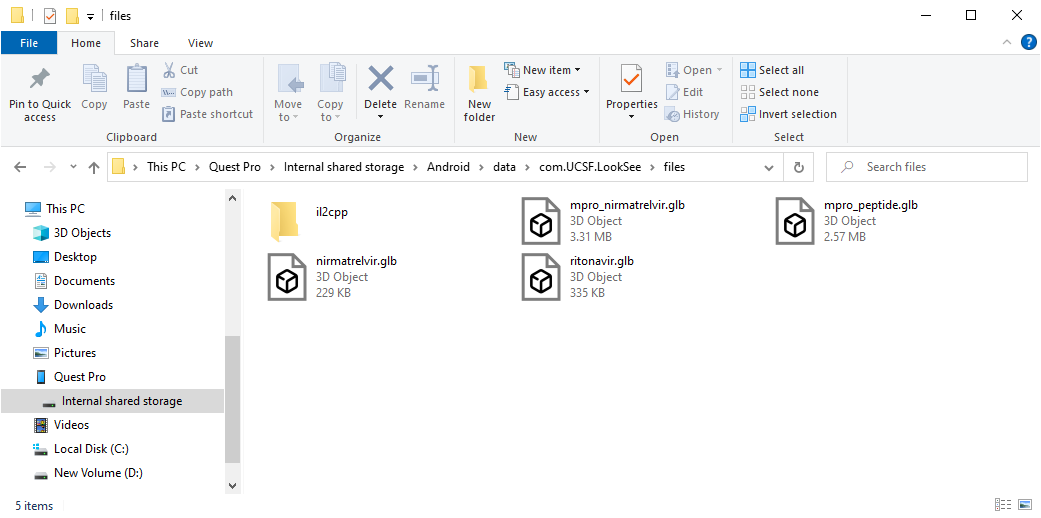Click the Pin to Quick access icon

(40, 80)
